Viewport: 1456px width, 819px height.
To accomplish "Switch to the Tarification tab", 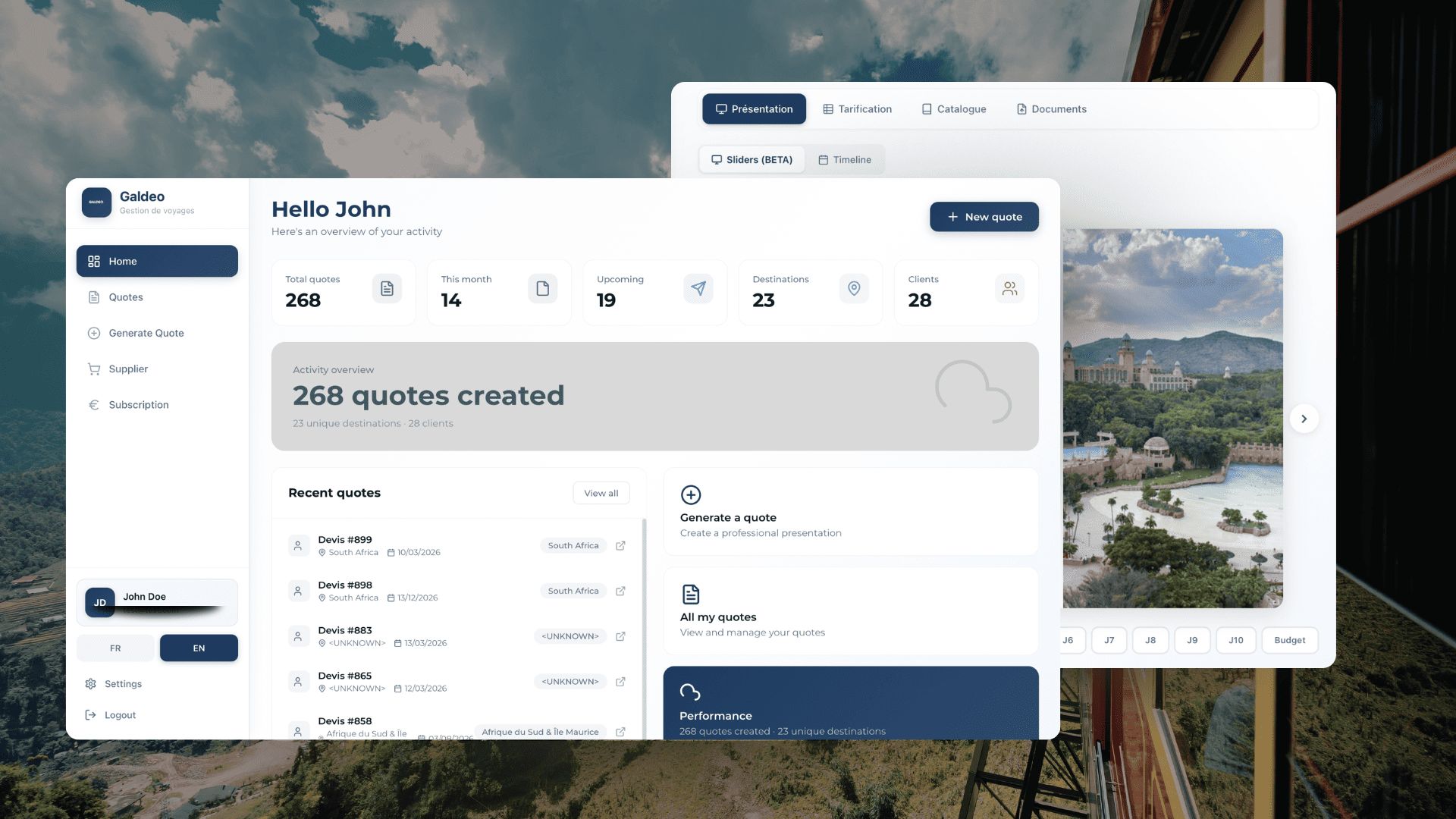I will (x=858, y=109).
